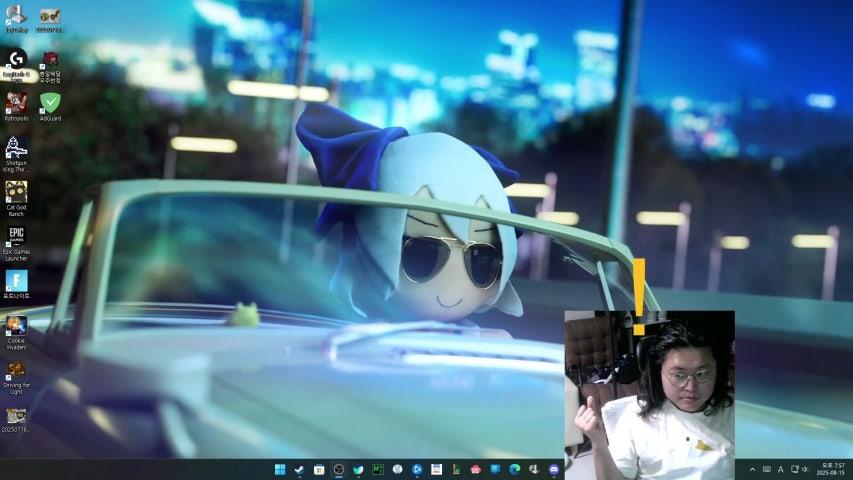The height and width of the screenshot is (480, 853).
Task: Open the Cat God Ranch shortcut
Action: 16,199
